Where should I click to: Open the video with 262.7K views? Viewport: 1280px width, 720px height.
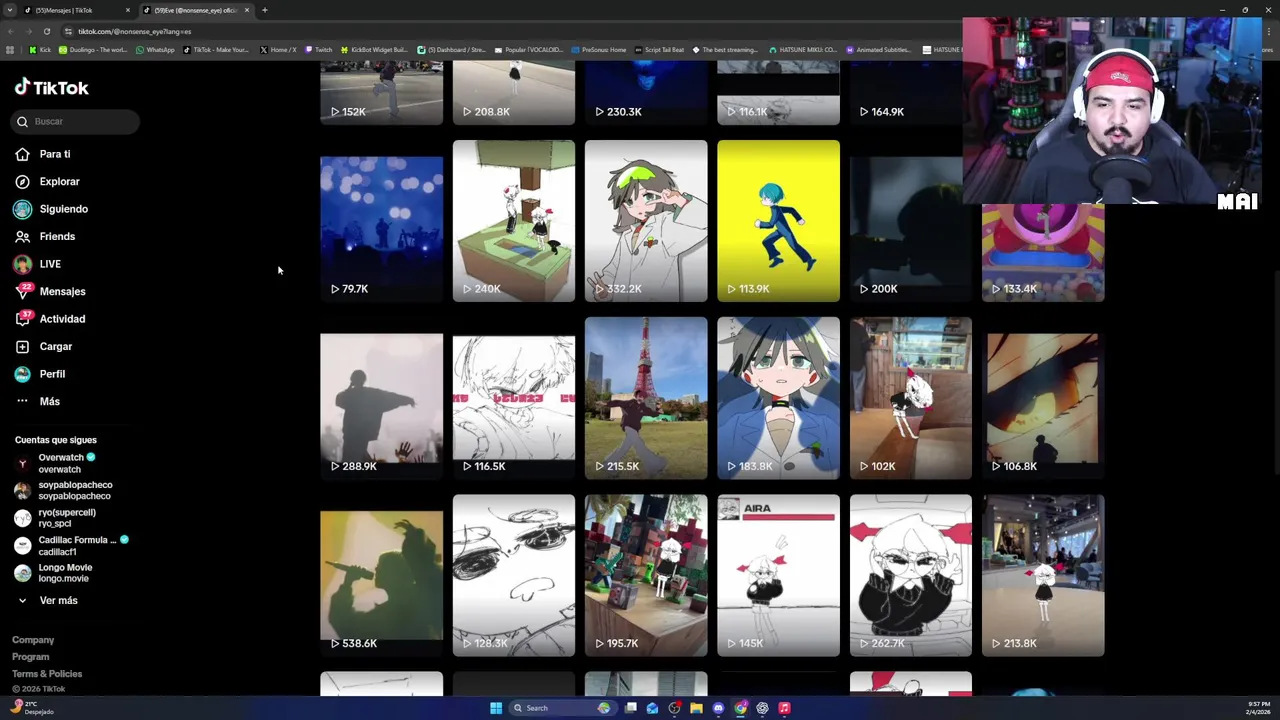point(910,575)
